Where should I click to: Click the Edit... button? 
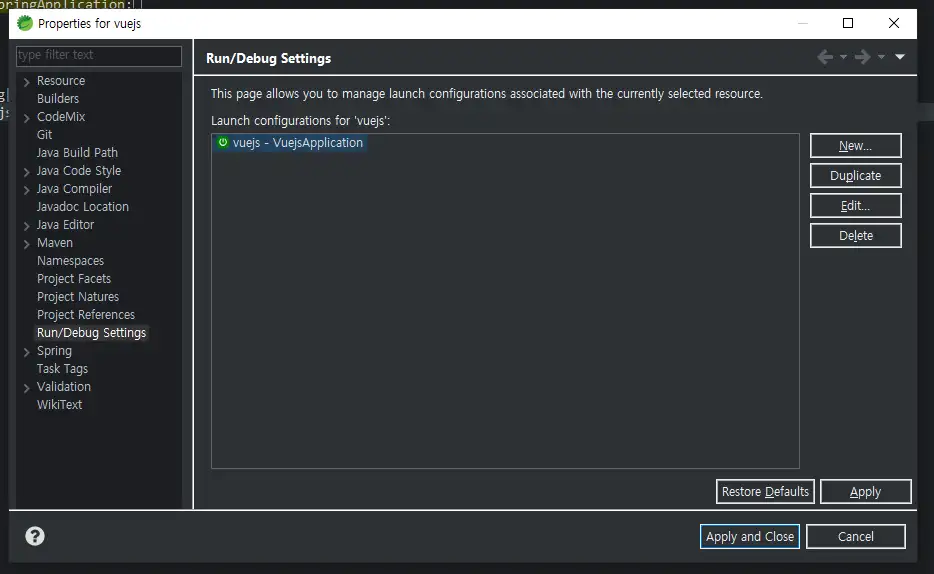[x=855, y=205]
